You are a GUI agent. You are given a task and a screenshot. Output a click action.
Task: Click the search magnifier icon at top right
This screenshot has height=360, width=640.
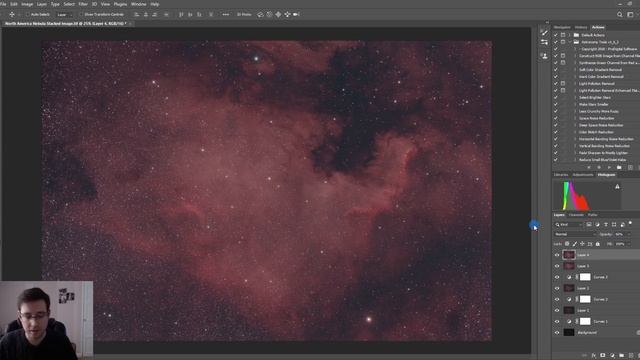coord(620,14)
